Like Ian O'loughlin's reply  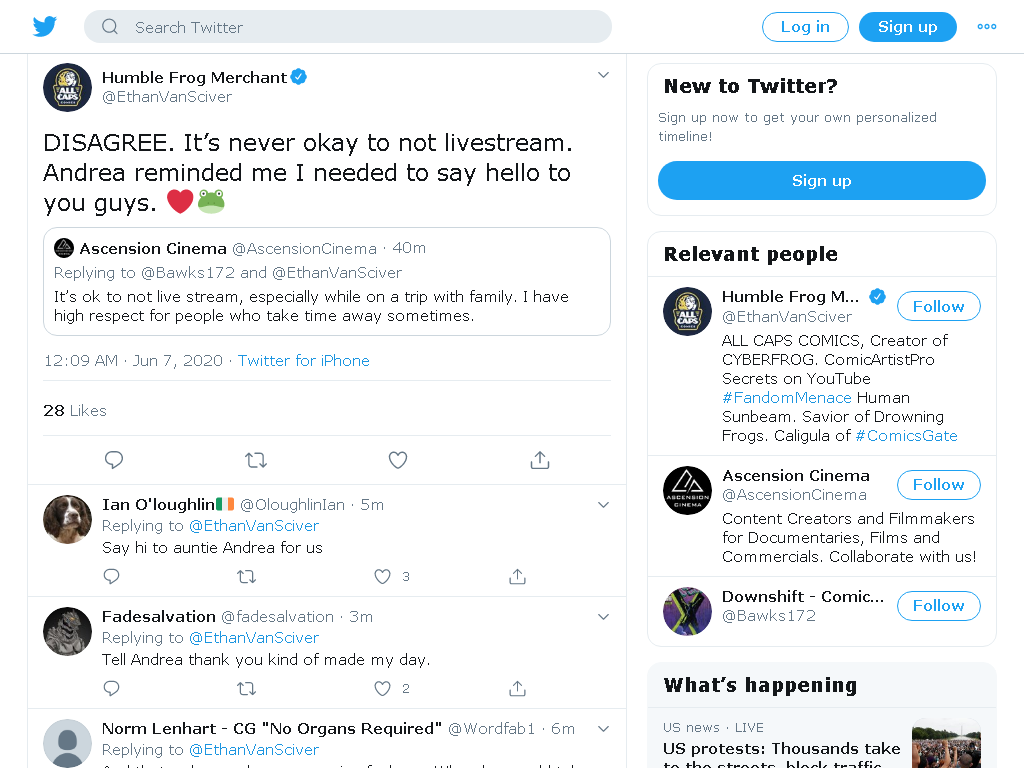pos(382,576)
